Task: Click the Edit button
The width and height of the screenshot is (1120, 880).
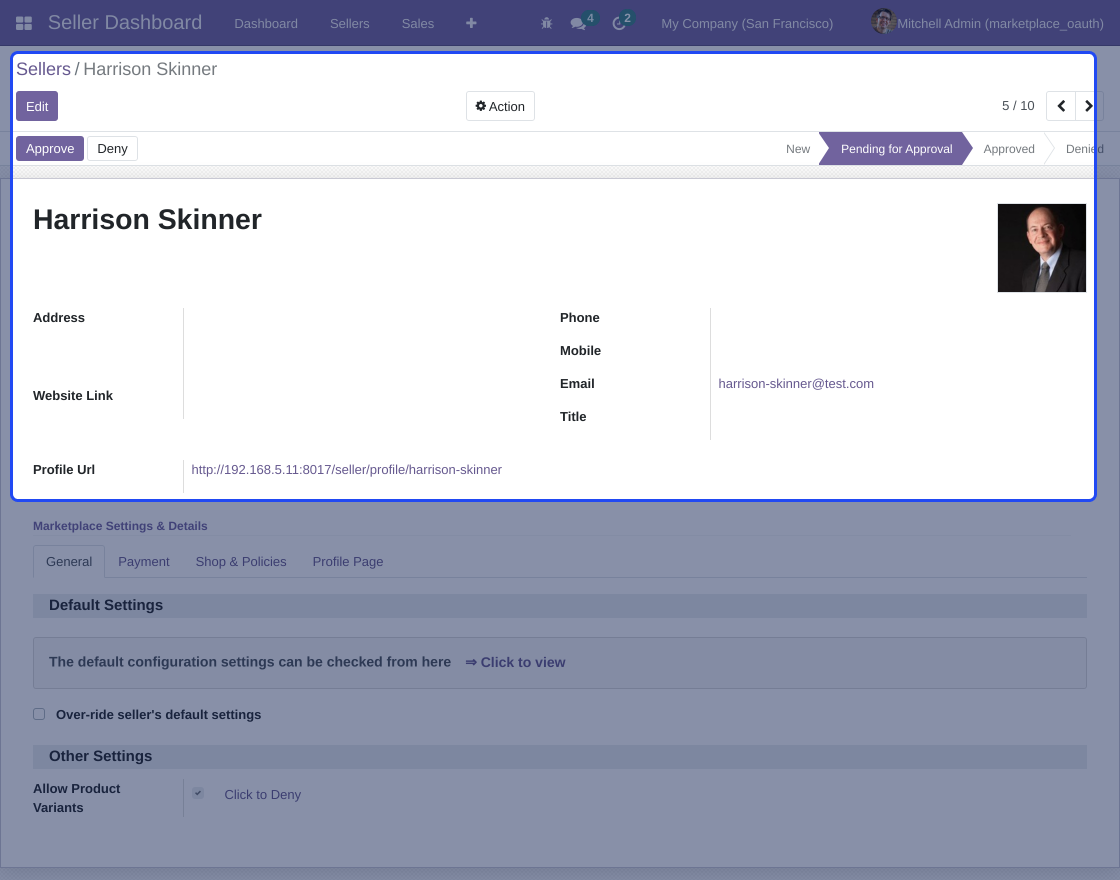Action: (37, 106)
